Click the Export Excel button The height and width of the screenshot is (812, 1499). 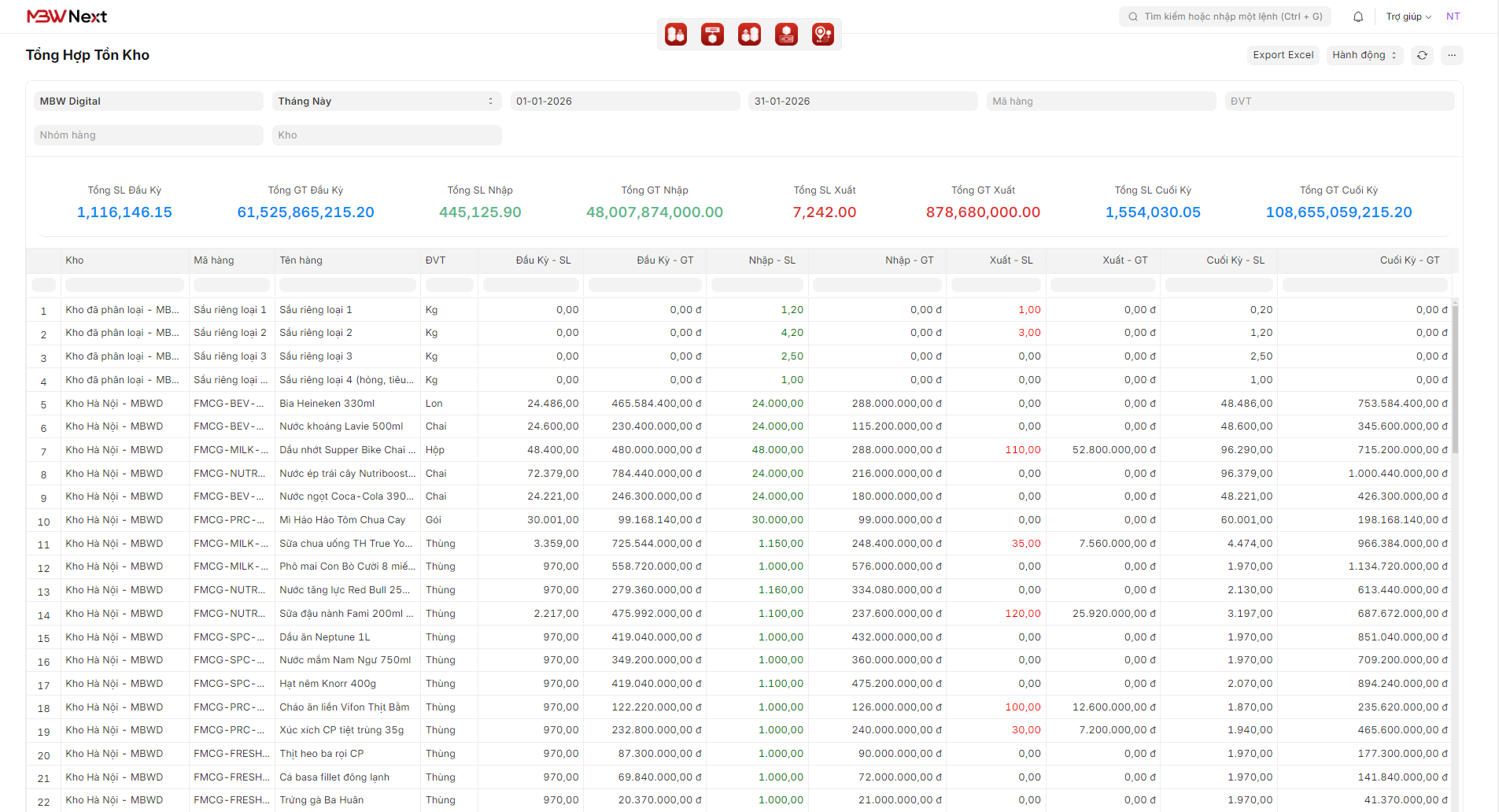tap(1283, 55)
